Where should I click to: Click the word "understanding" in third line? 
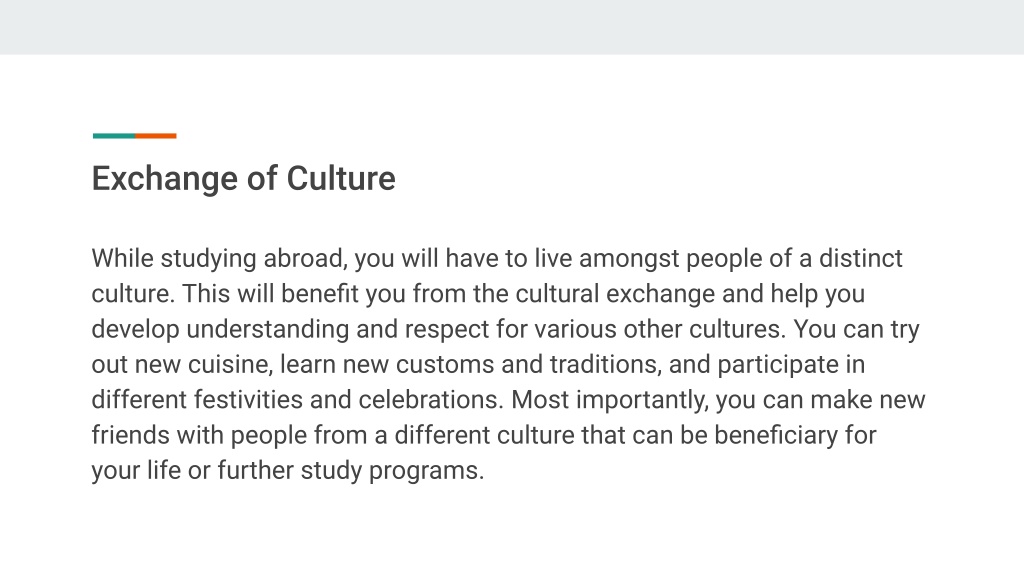click(268, 329)
